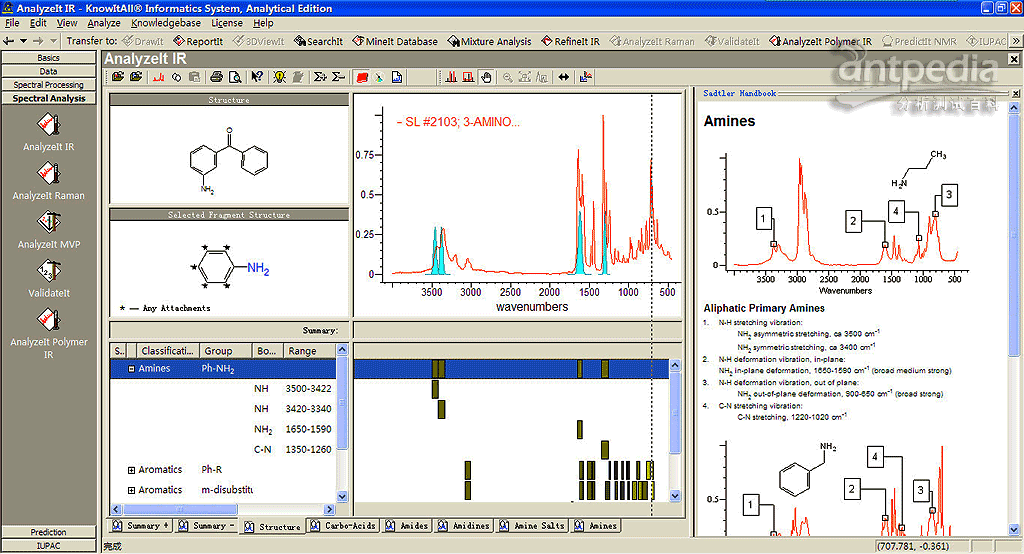Click the double-arrow horizontal expand icon
The image size is (1024, 554).
tap(564, 77)
